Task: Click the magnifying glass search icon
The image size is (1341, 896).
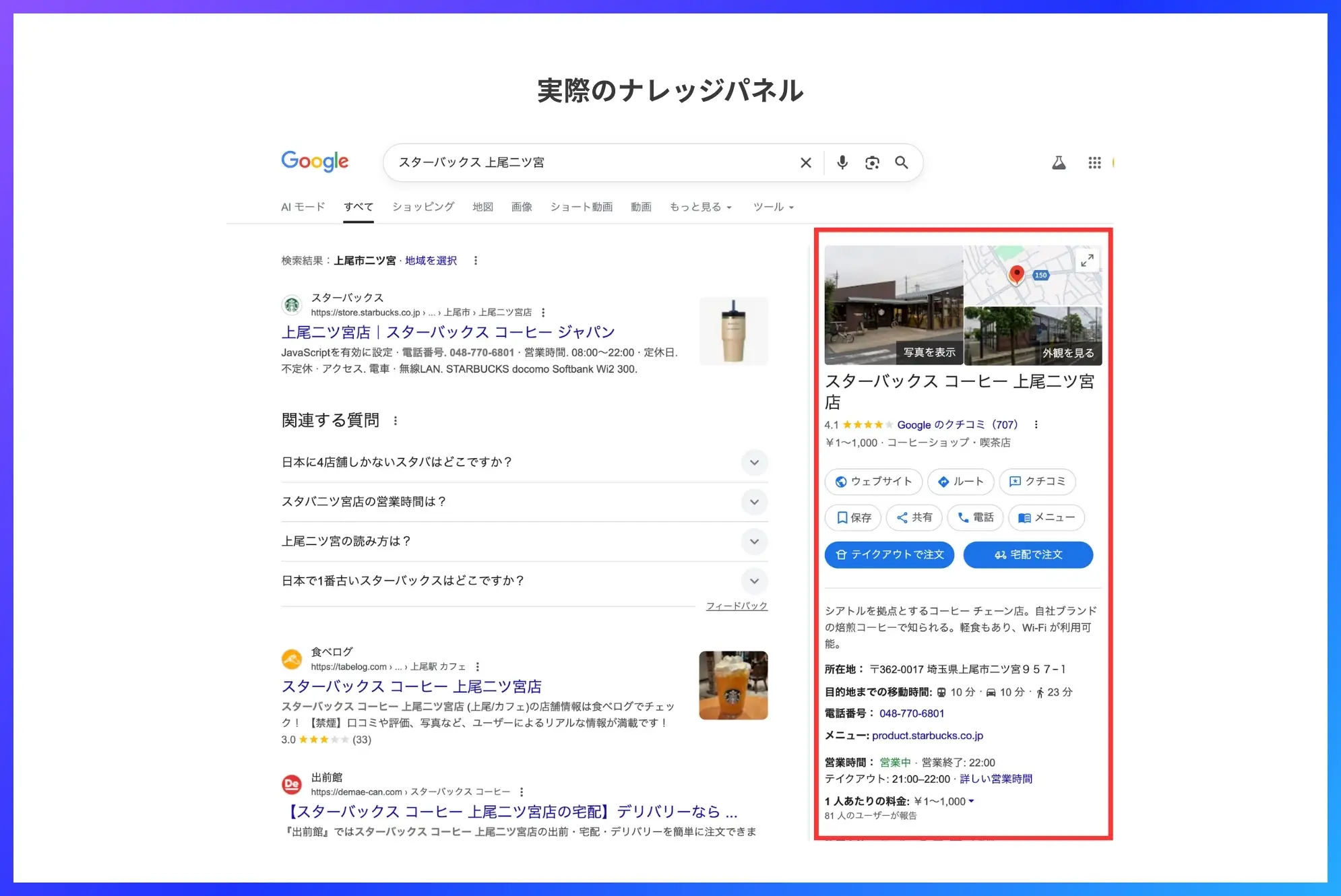Action: (901, 162)
